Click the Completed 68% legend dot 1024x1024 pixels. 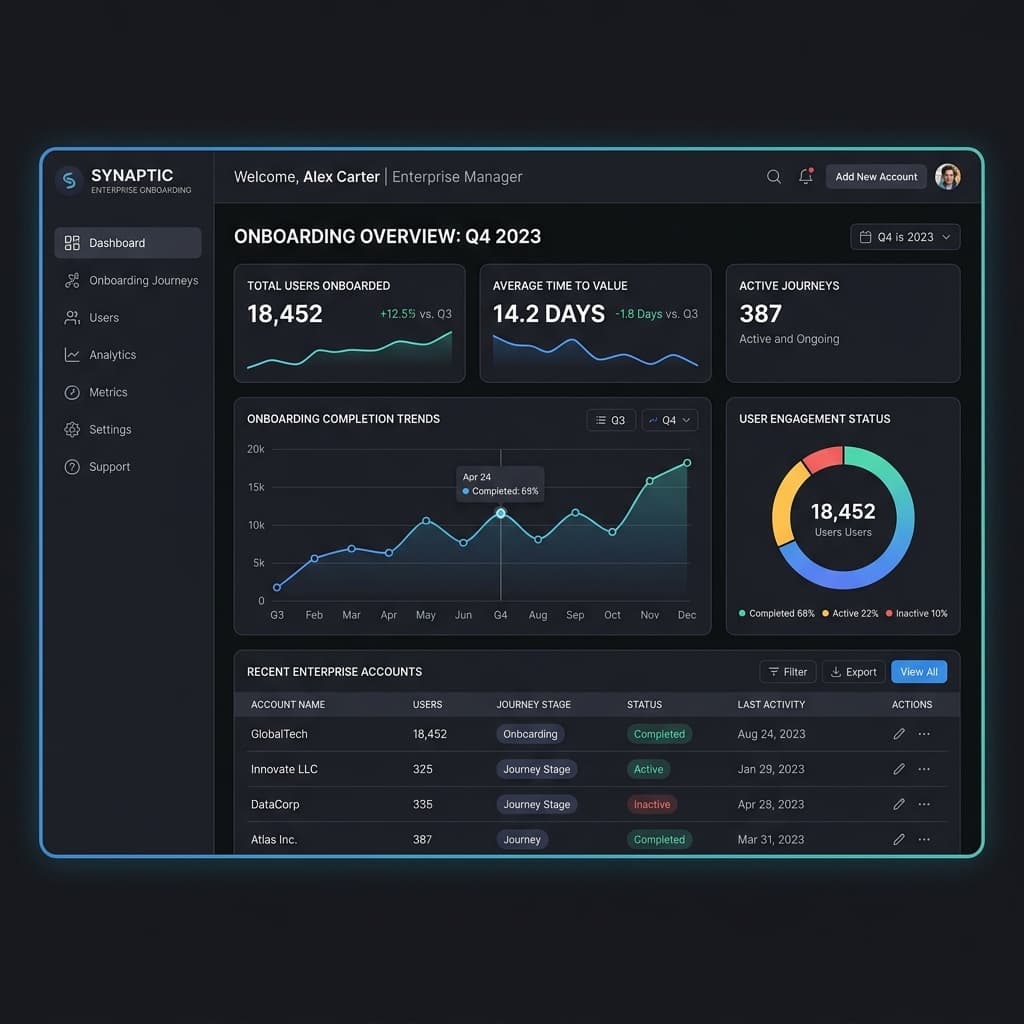pos(742,613)
